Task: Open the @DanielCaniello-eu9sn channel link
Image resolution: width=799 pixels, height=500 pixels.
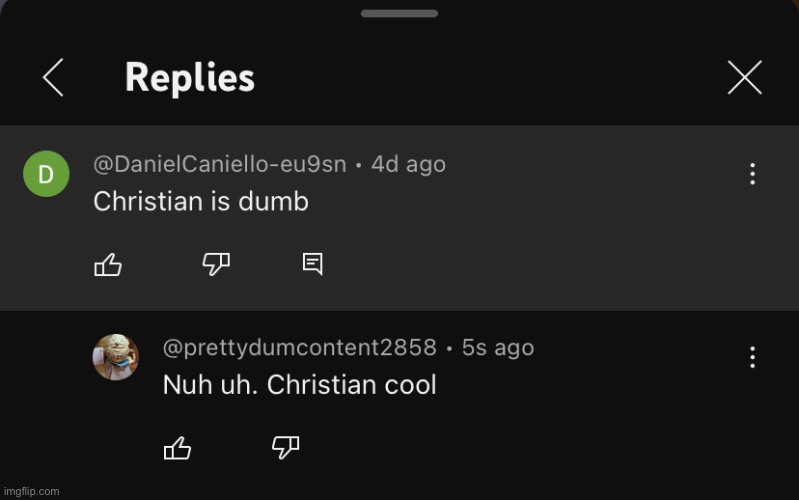Action: pos(220,165)
